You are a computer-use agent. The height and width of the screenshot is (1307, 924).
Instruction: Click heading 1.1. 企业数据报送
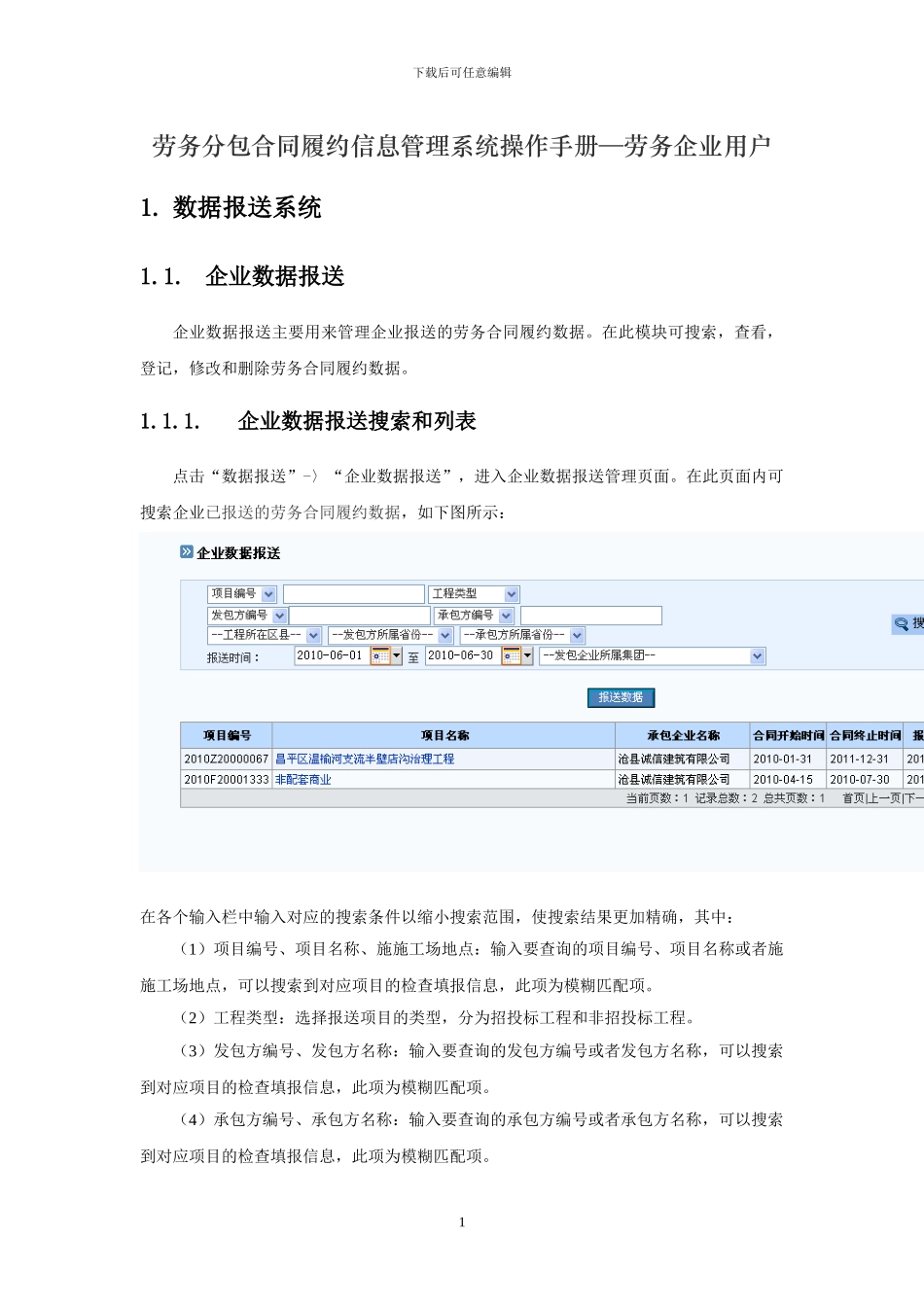click(x=242, y=276)
